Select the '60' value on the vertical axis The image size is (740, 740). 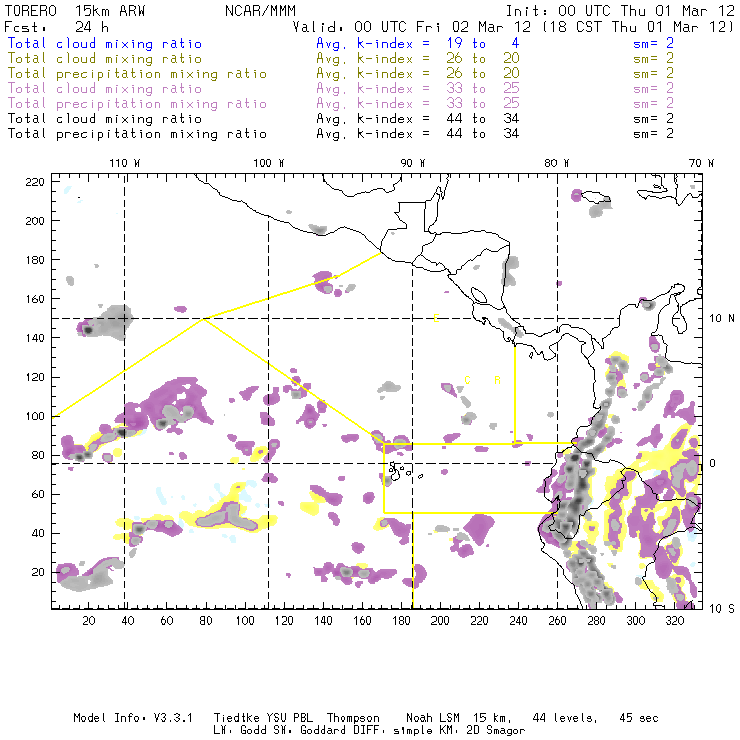(x=38, y=494)
